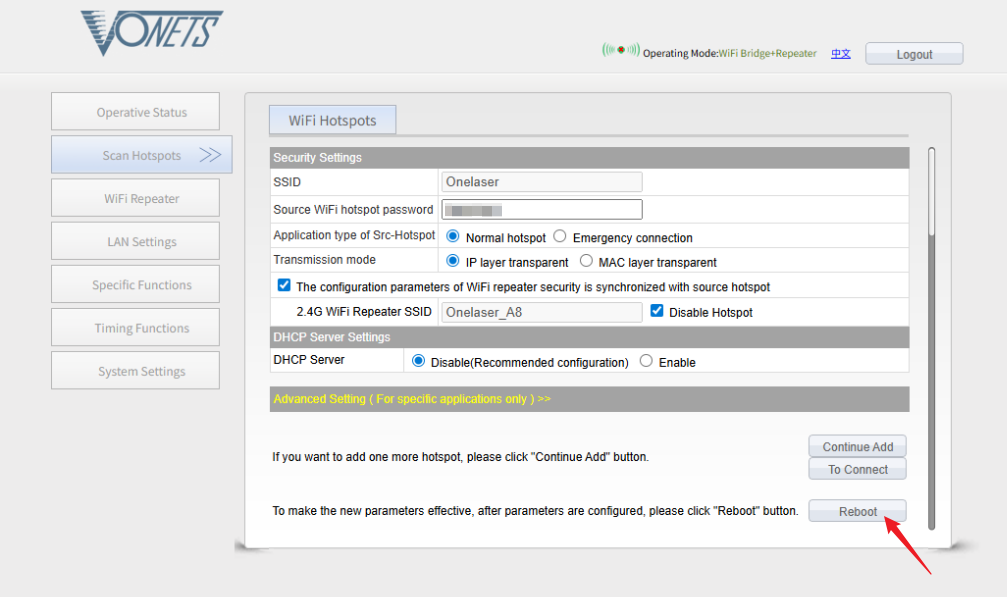1007x597 pixels.
Task: Click the Continue Add button
Action: point(857,447)
